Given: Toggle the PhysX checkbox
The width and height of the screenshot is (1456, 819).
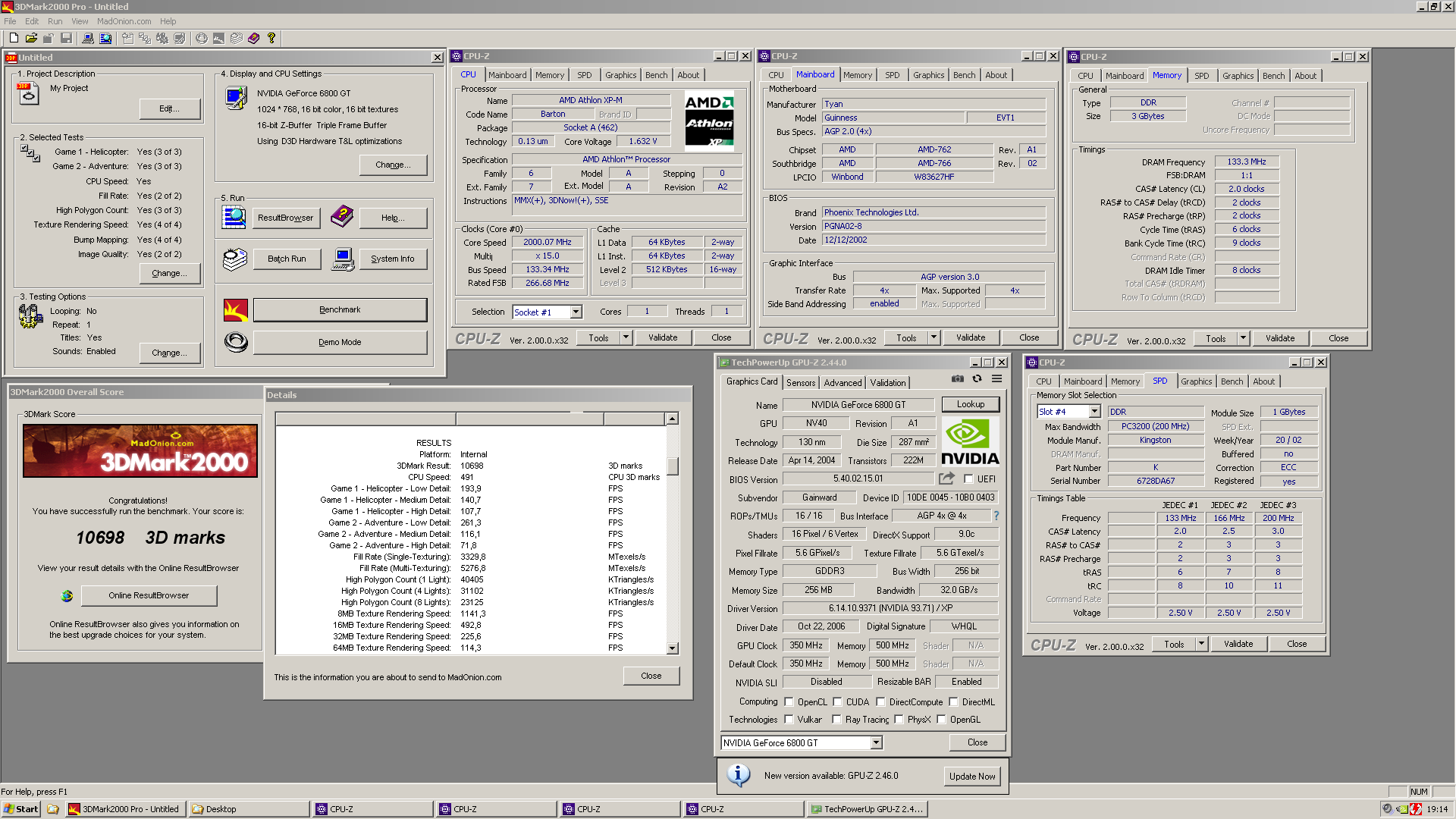Looking at the screenshot, I should pyautogui.click(x=899, y=720).
